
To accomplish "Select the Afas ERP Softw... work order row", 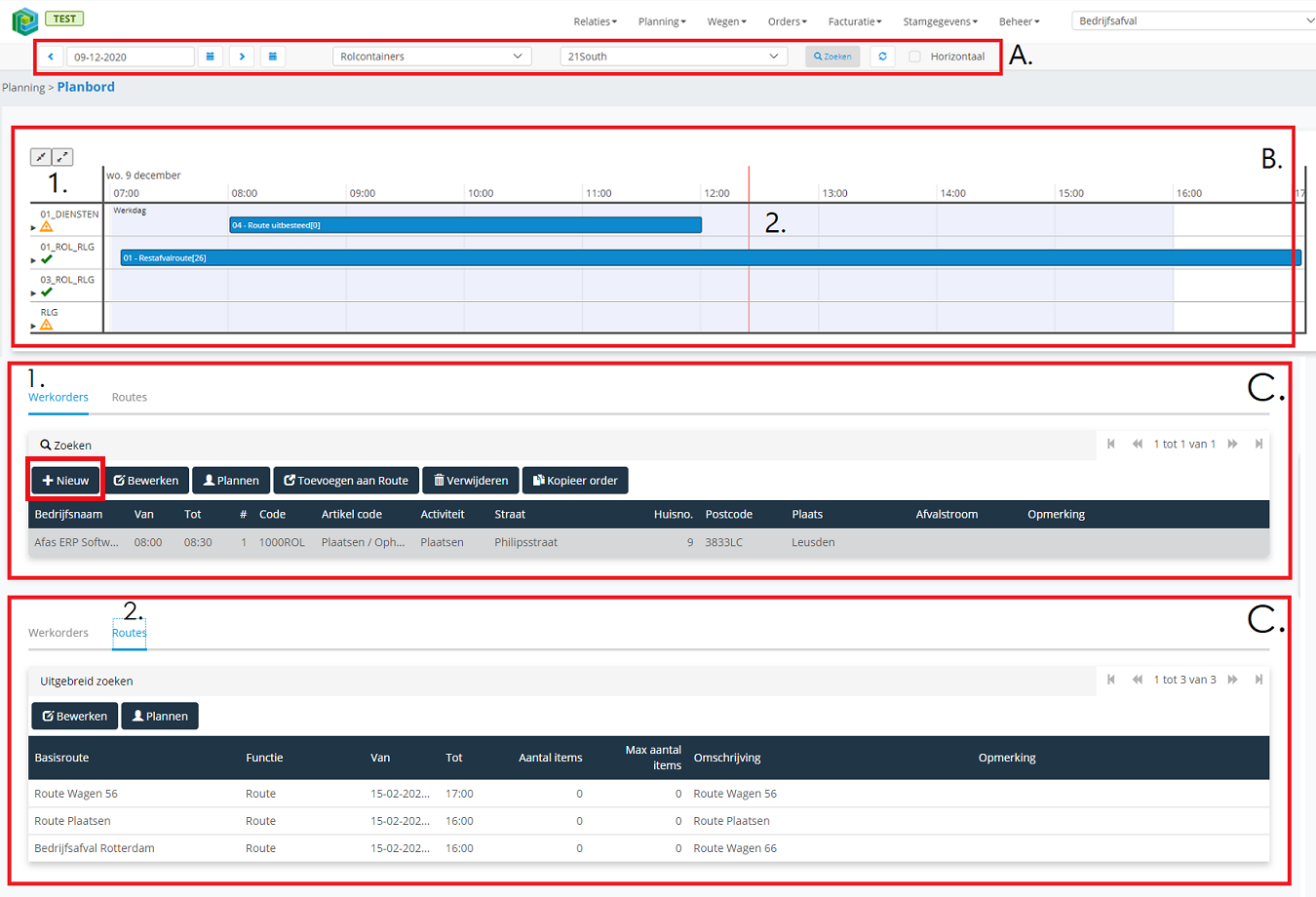I will (x=649, y=542).
